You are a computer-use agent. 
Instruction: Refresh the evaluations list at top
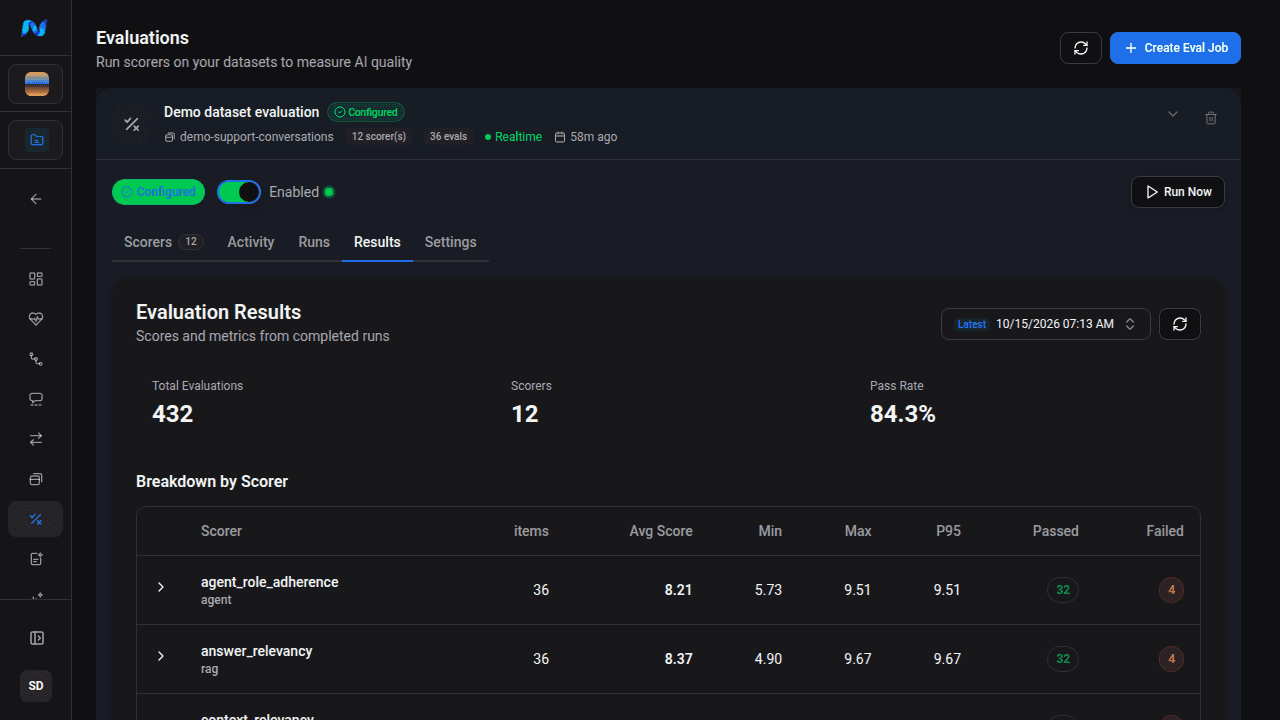1081,48
